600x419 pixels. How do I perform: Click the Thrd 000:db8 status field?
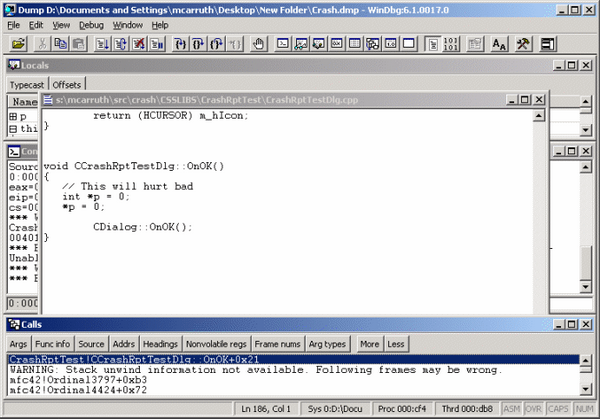[467, 409]
